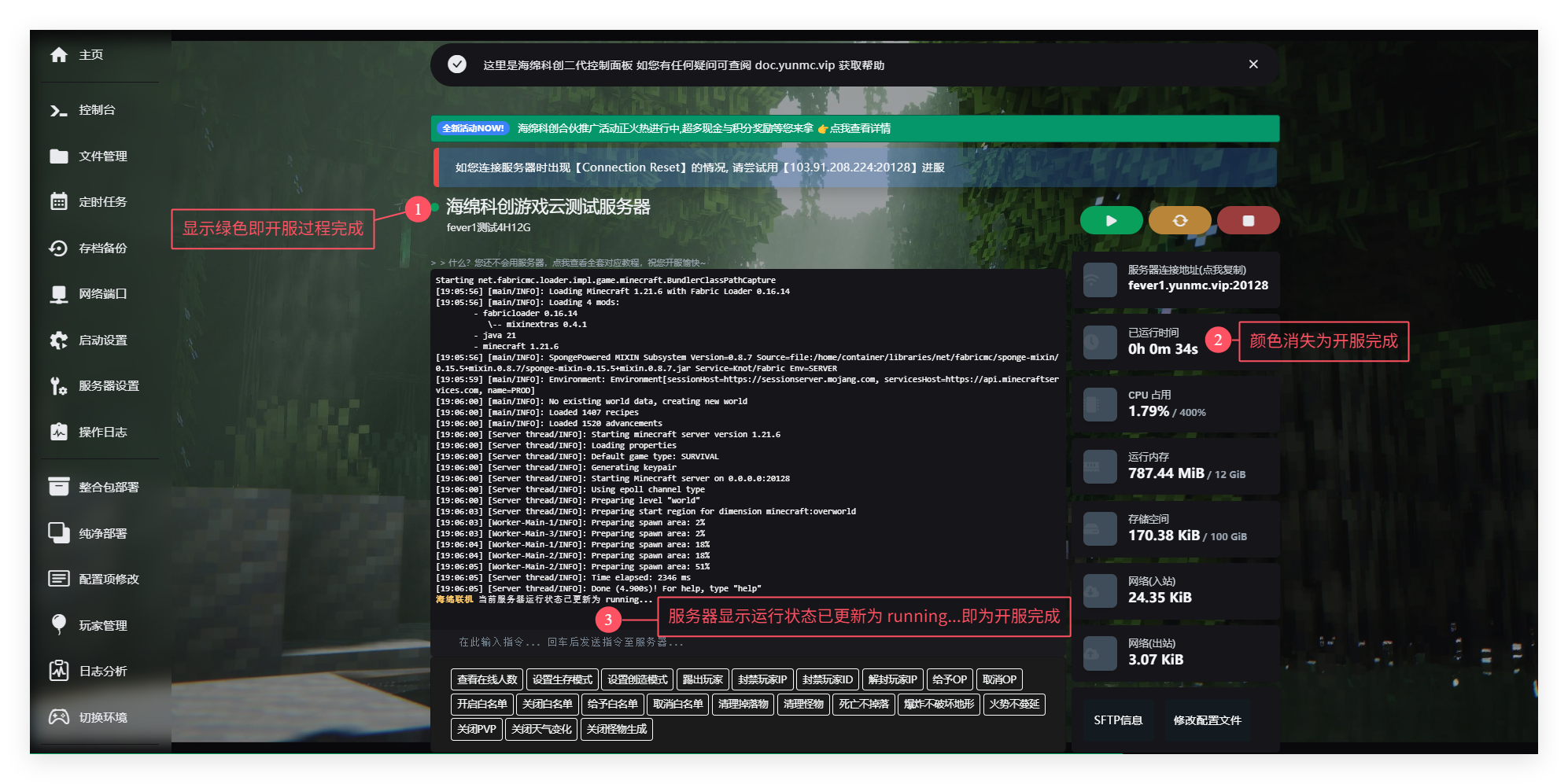Open SFTP信息 button
The image size is (1568, 784).
[x=1118, y=720]
